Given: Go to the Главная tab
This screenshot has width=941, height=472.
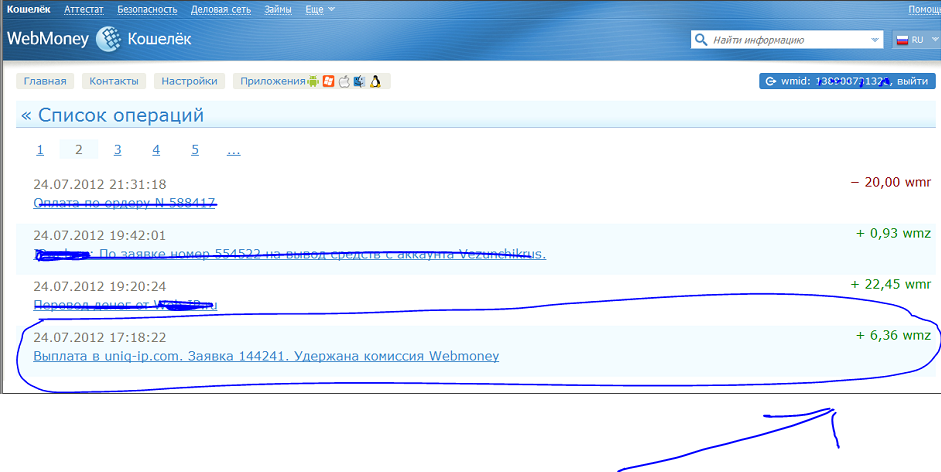Looking at the screenshot, I should tap(45, 81).
